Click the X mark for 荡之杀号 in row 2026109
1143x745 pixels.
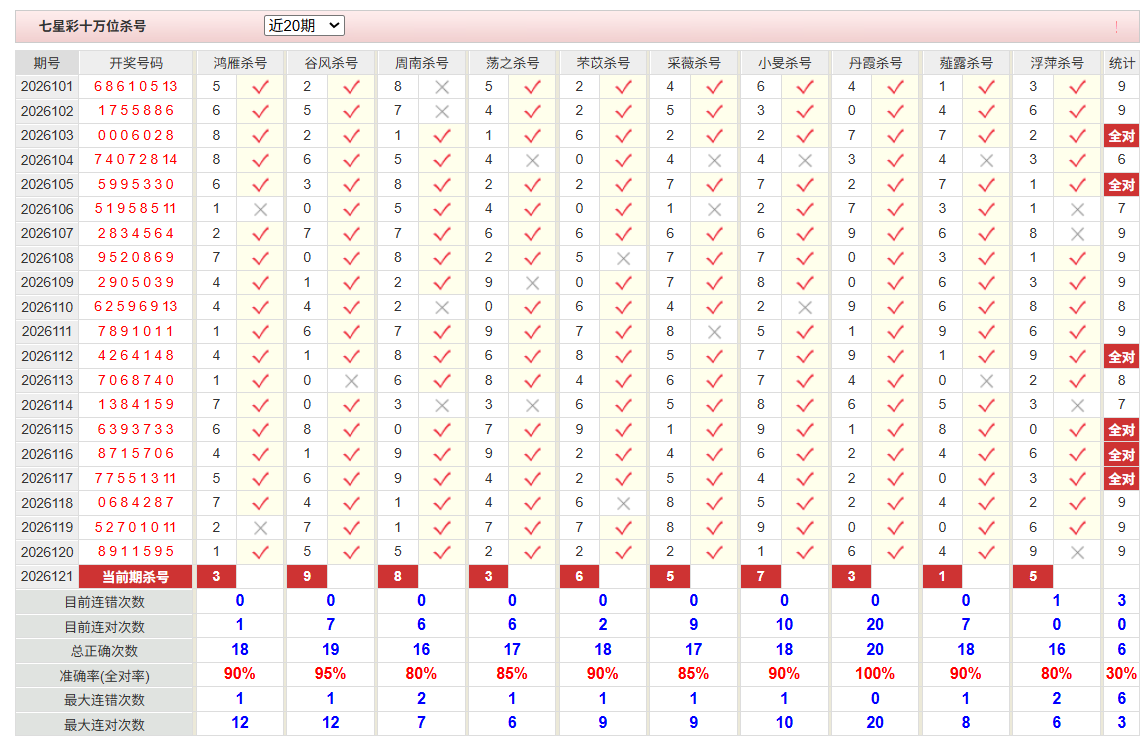coord(533,283)
